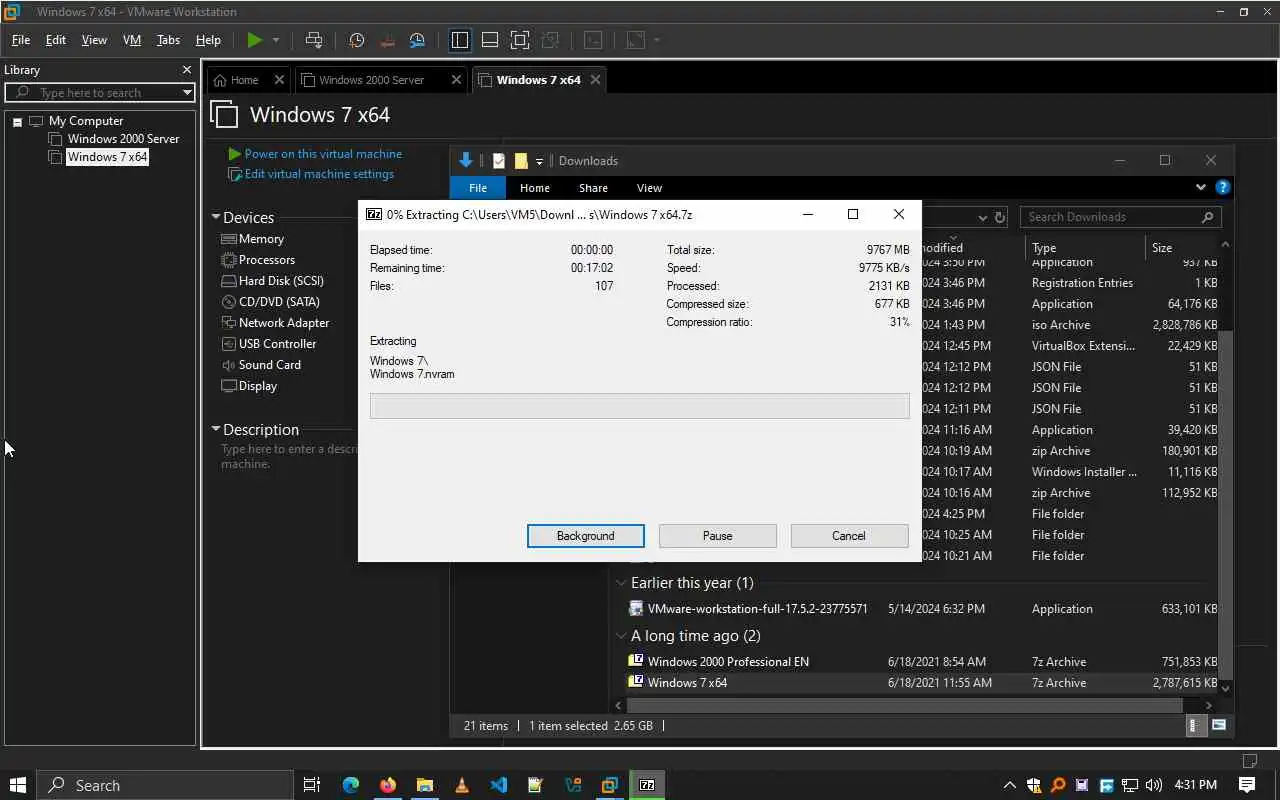1280x800 pixels.
Task: Power on VM using green play toolbar icon
Action: click(255, 40)
